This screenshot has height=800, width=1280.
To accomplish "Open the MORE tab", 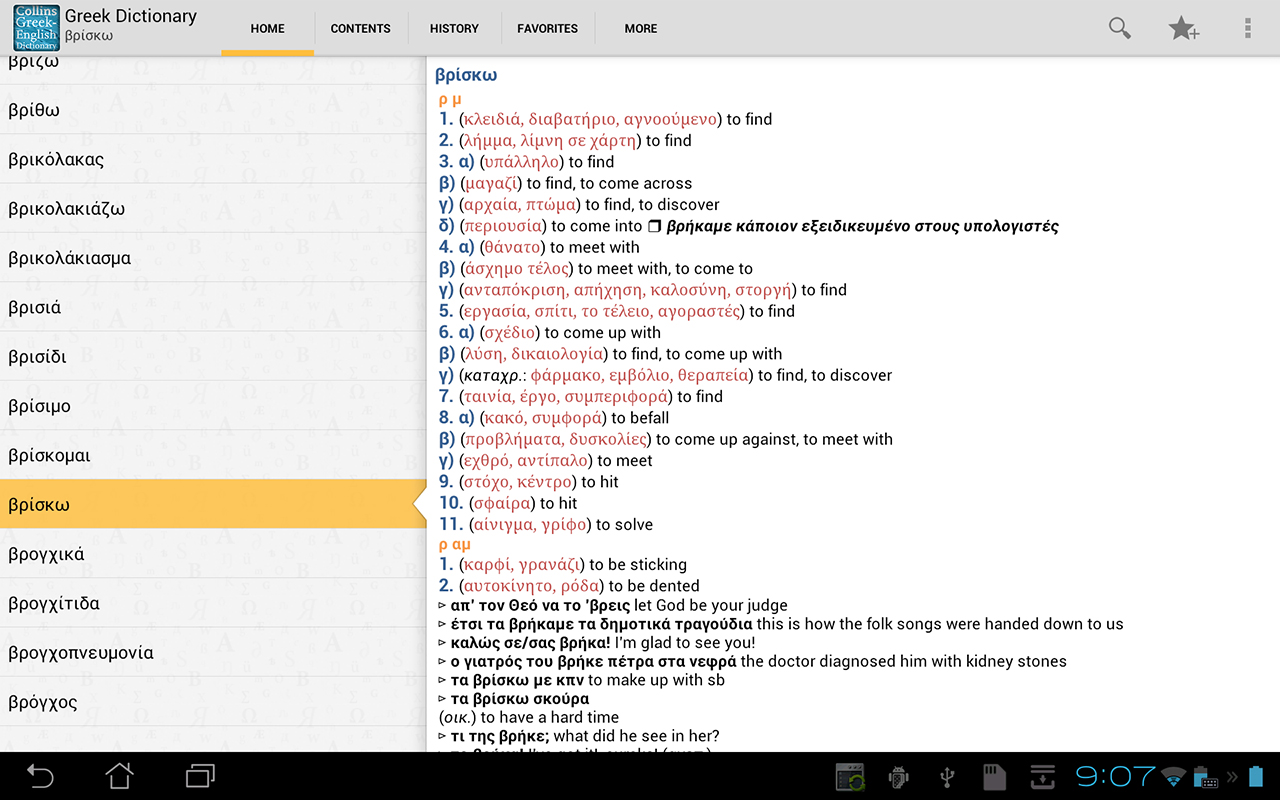I will (641, 29).
